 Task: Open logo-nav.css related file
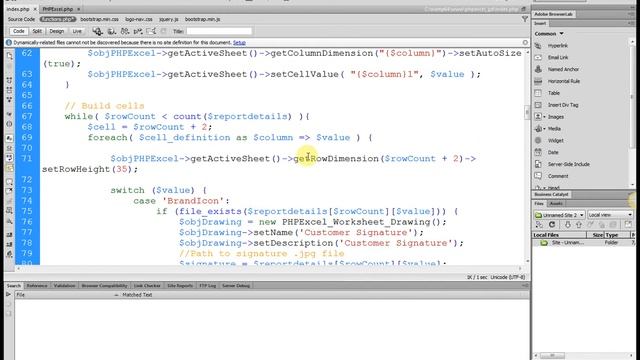click(139, 19)
